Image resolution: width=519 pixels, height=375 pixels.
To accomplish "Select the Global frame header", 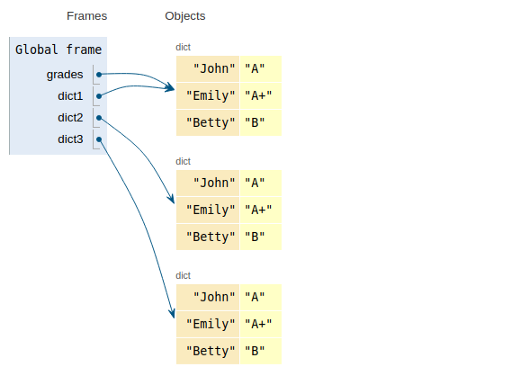I will point(58,50).
